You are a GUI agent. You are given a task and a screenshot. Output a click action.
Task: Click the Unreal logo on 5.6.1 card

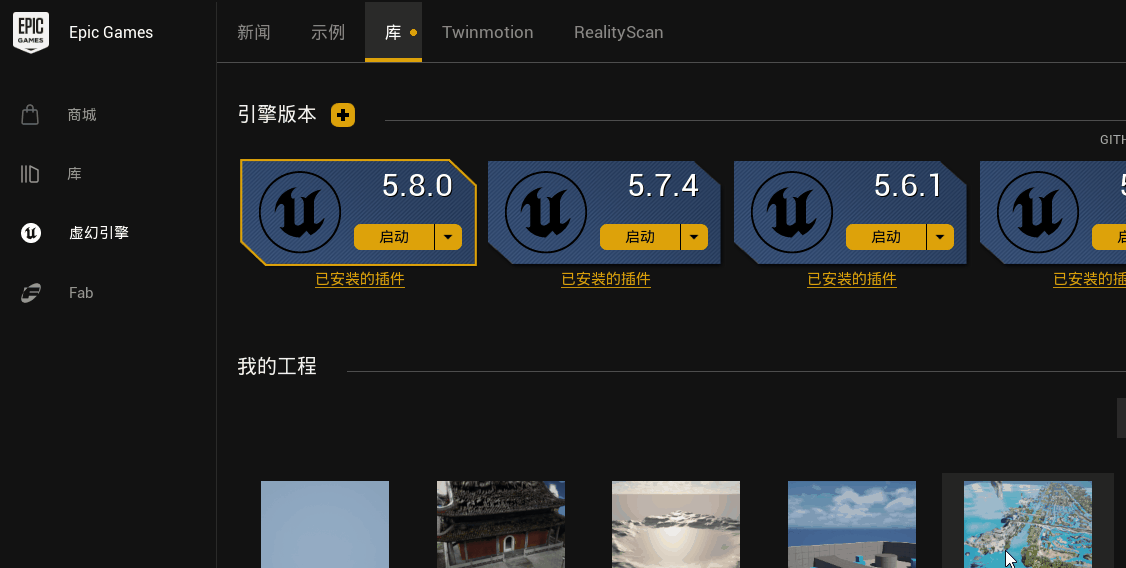(792, 212)
